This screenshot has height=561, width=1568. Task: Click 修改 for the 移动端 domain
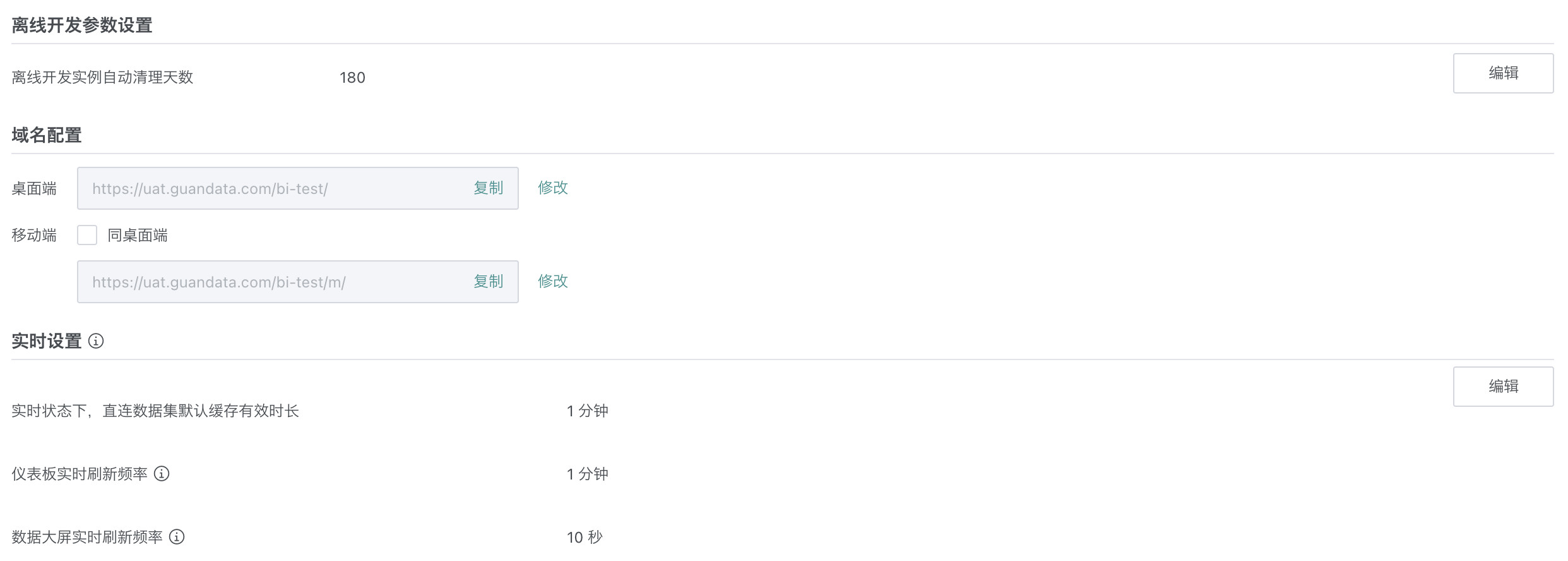coord(552,281)
